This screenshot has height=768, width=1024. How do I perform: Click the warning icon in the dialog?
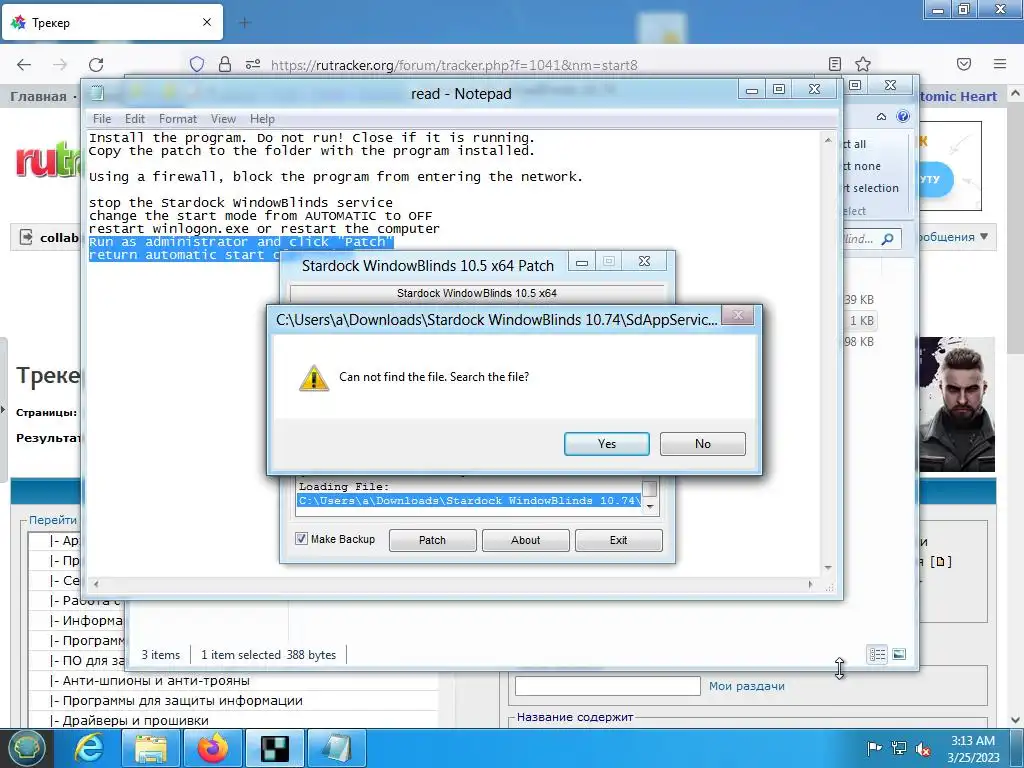click(313, 378)
